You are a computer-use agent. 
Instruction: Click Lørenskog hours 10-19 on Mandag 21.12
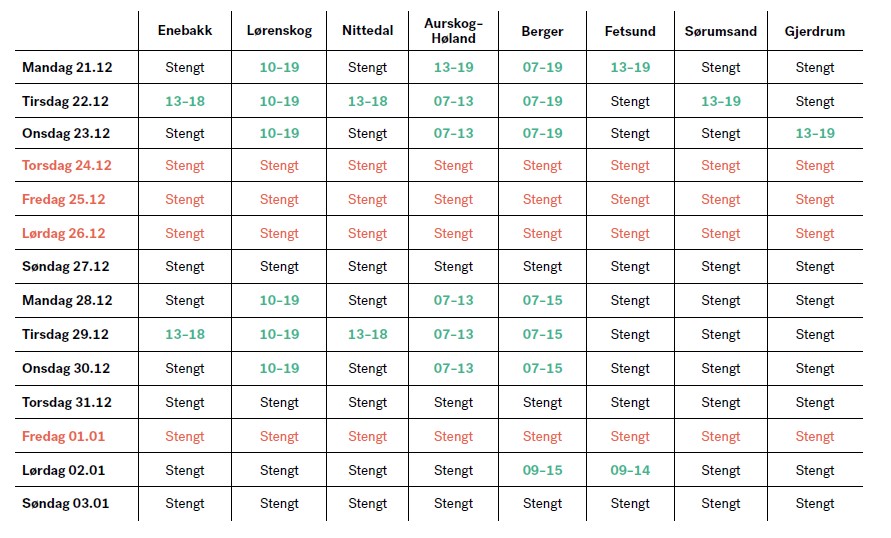pos(279,68)
